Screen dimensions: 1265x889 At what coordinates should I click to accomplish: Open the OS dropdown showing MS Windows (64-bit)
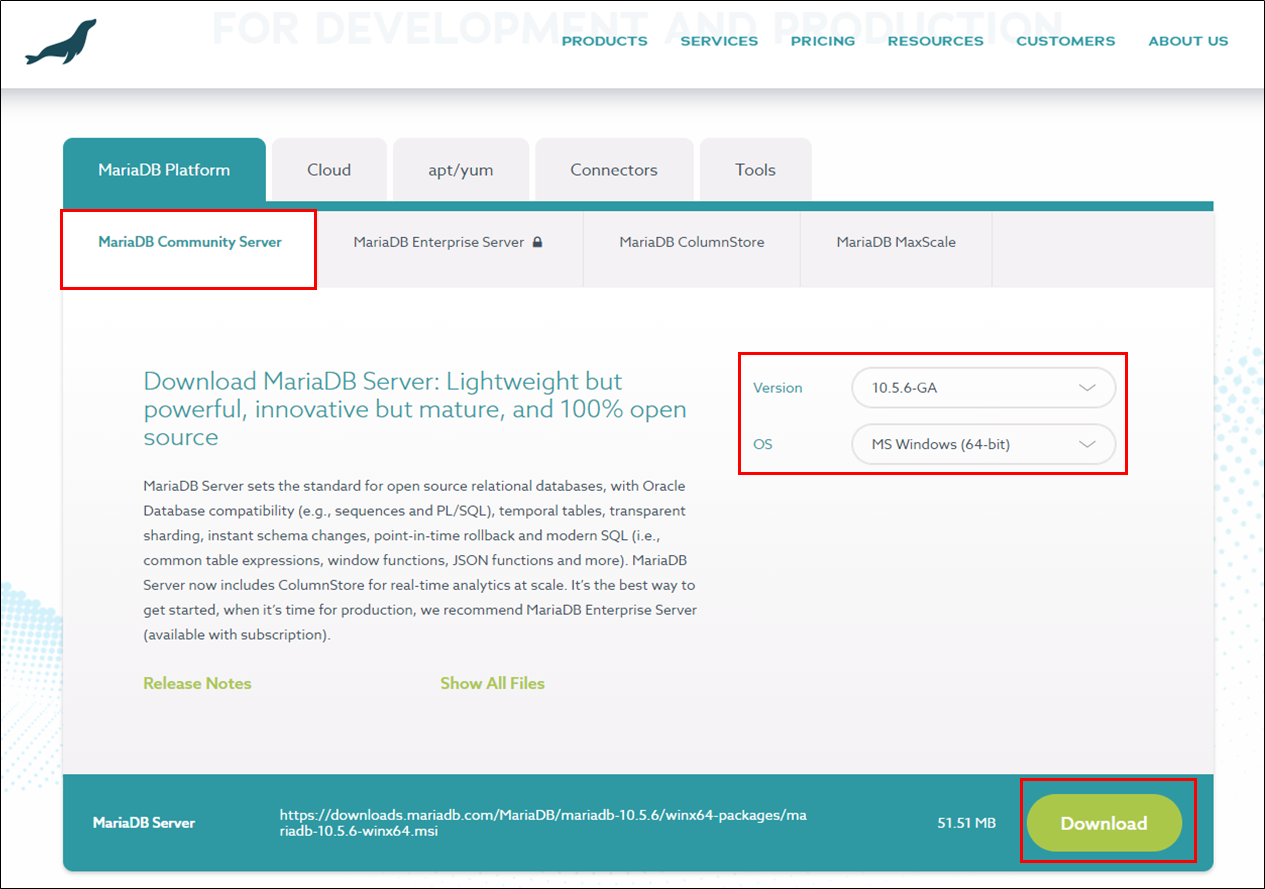[x=983, y=444]
